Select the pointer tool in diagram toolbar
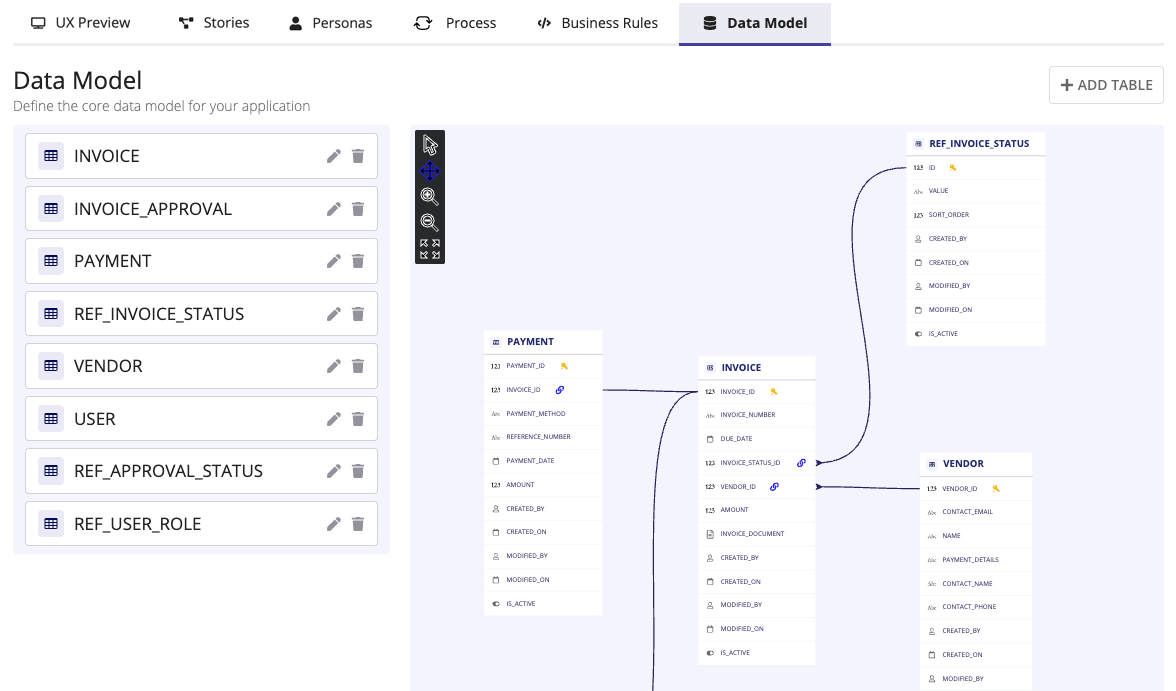Viewport: 1176px width, 691px height. pos(430,144)
